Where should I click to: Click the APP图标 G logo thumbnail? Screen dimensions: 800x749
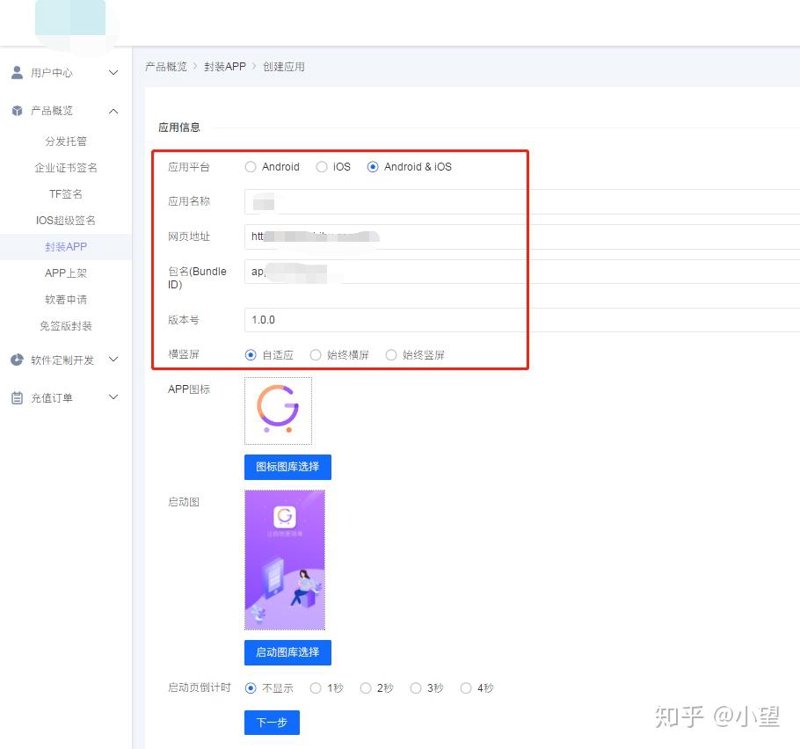(x=278, y=411)
